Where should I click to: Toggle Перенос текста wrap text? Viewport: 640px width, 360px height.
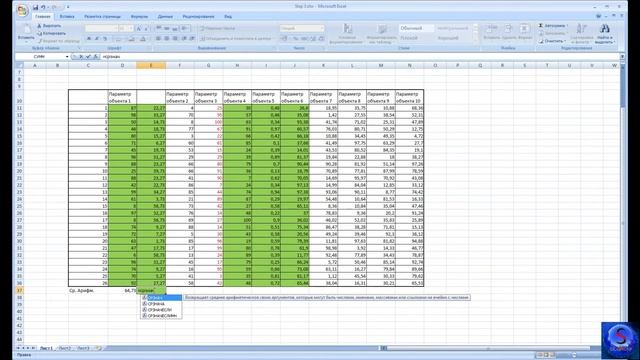tap(217, 29)
